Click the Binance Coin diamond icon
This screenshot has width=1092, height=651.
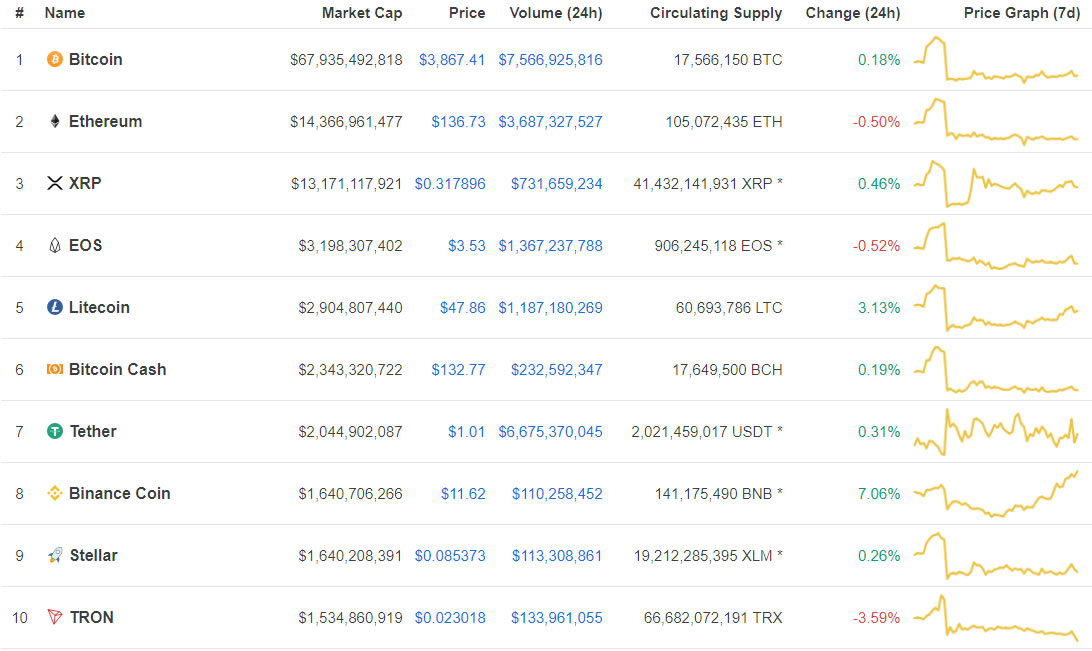click(53, 493)
